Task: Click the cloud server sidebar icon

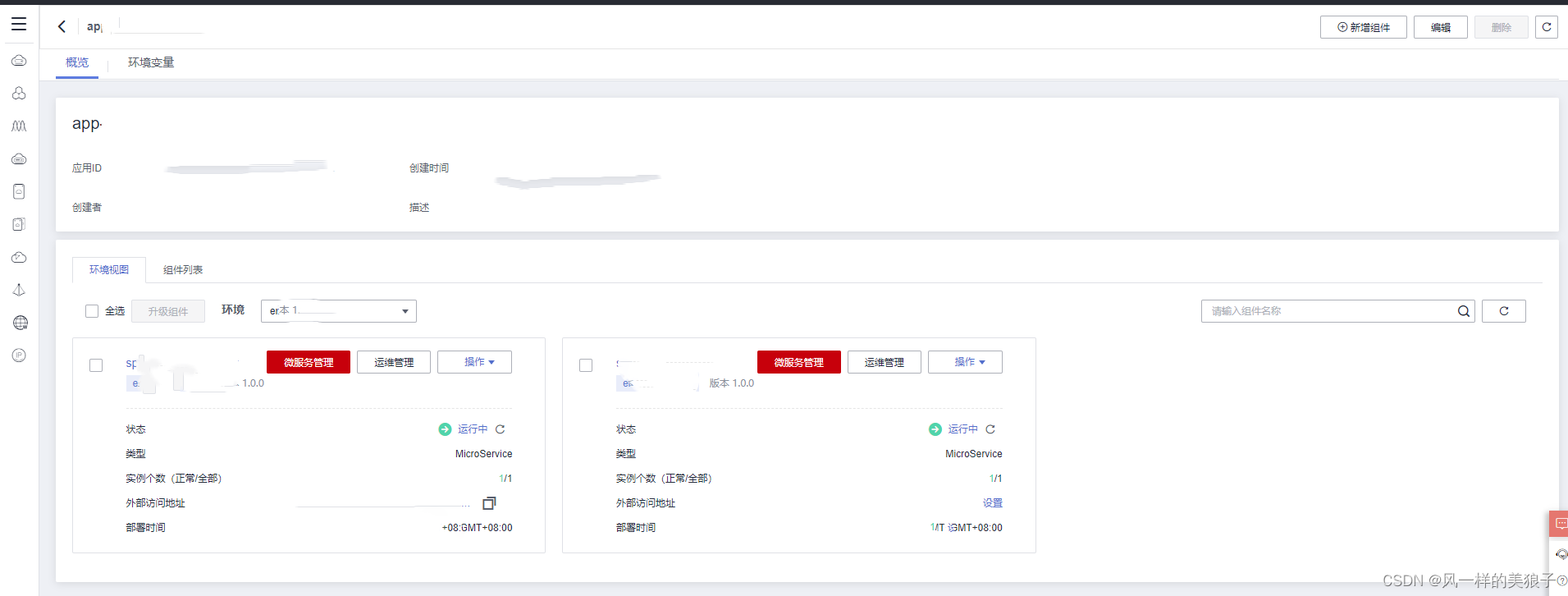Action: (x=19, y=61)
